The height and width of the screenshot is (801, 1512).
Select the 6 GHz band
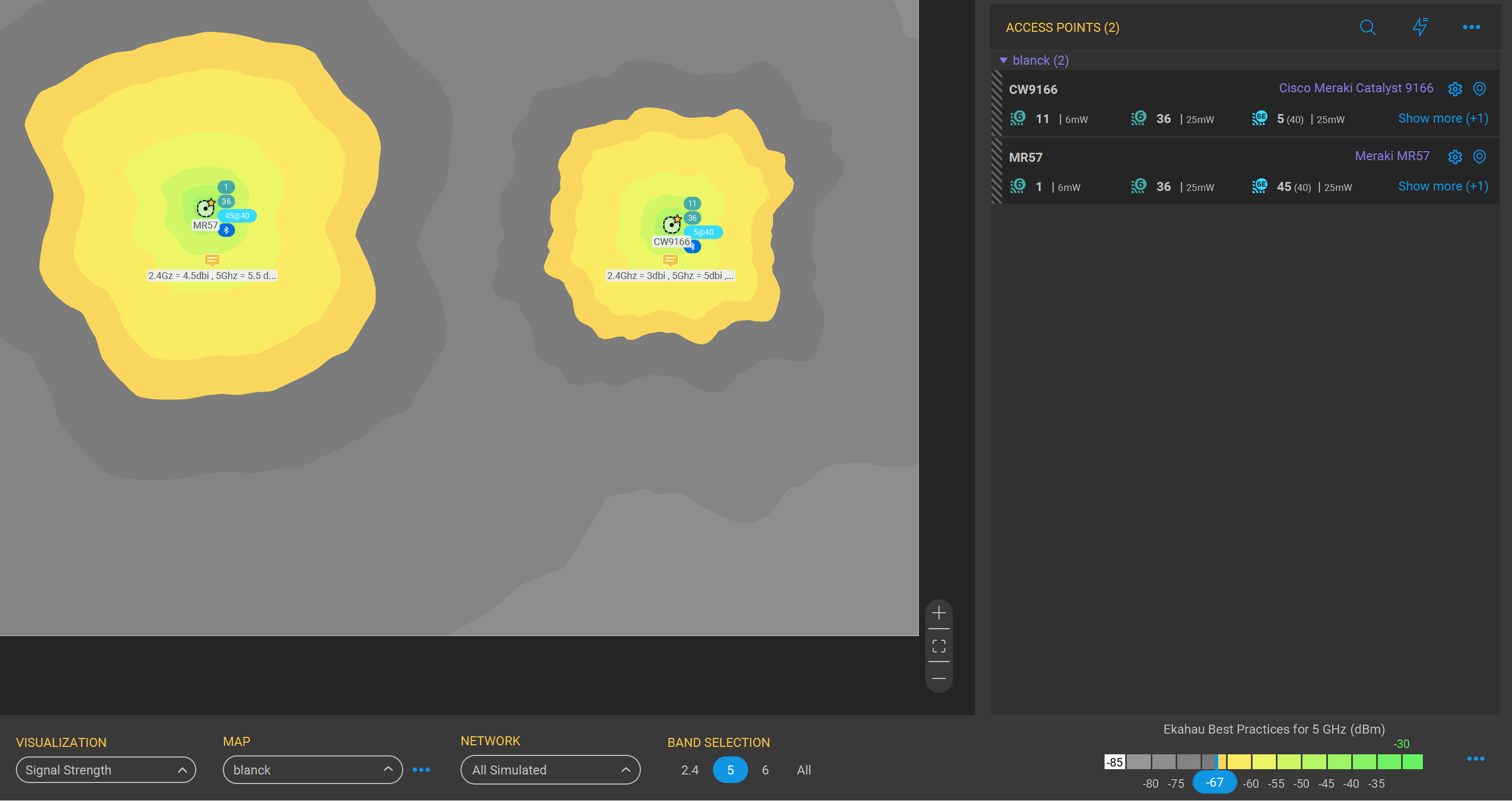(x=765, y=770)
